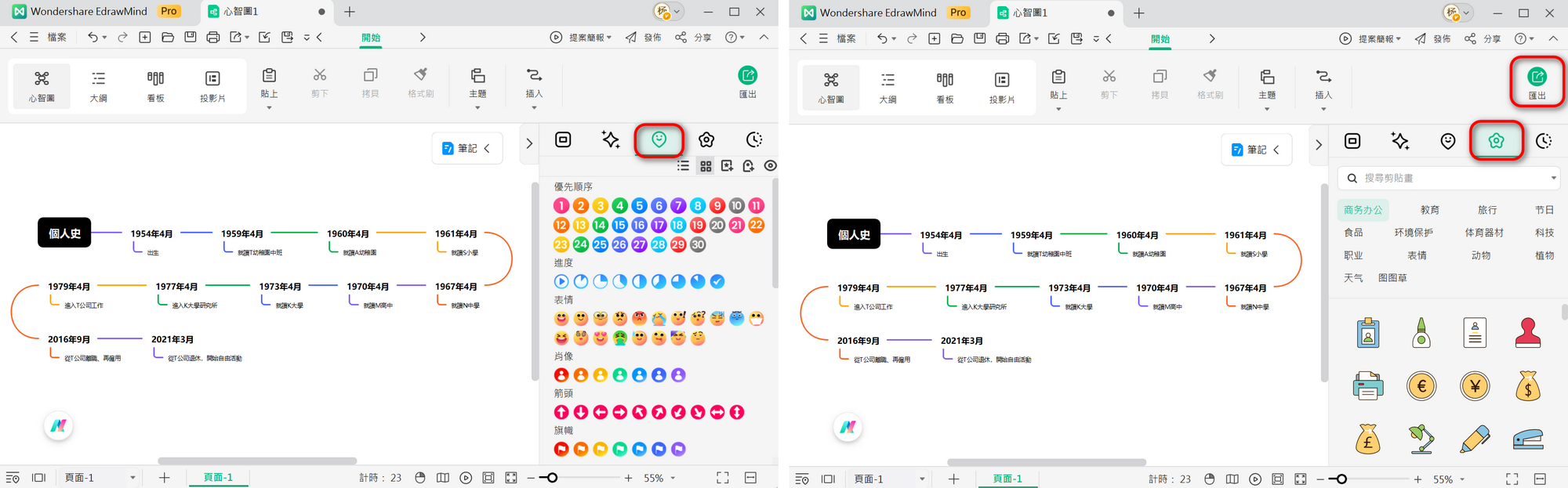Switch to Kanban view in right window
The height and width of the screenshot is (488, 1568).
click(945, 88)
